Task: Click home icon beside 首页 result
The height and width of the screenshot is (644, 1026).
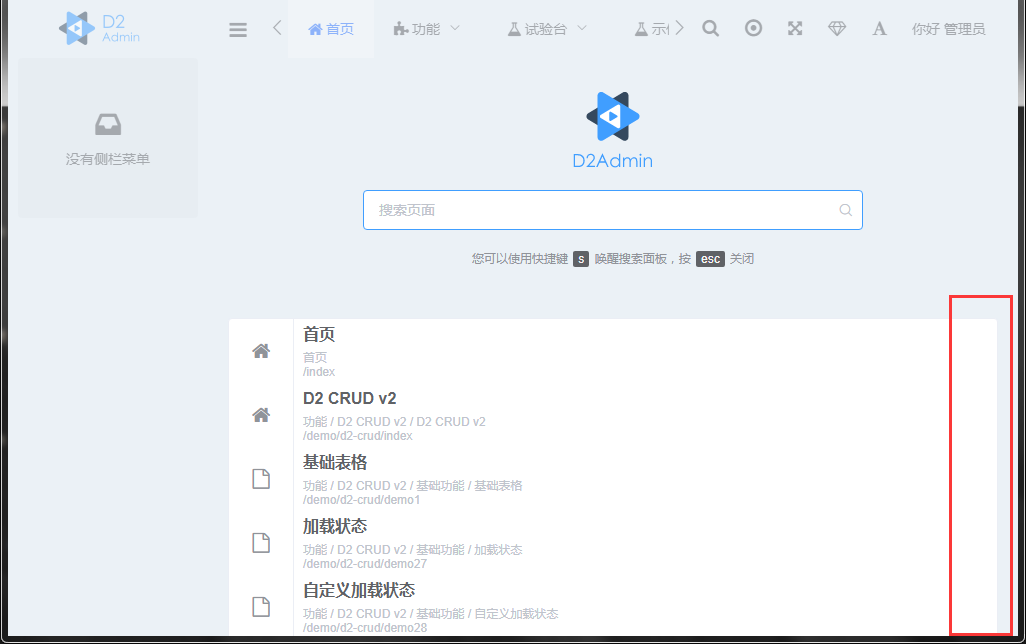Action: click(261, 351)
